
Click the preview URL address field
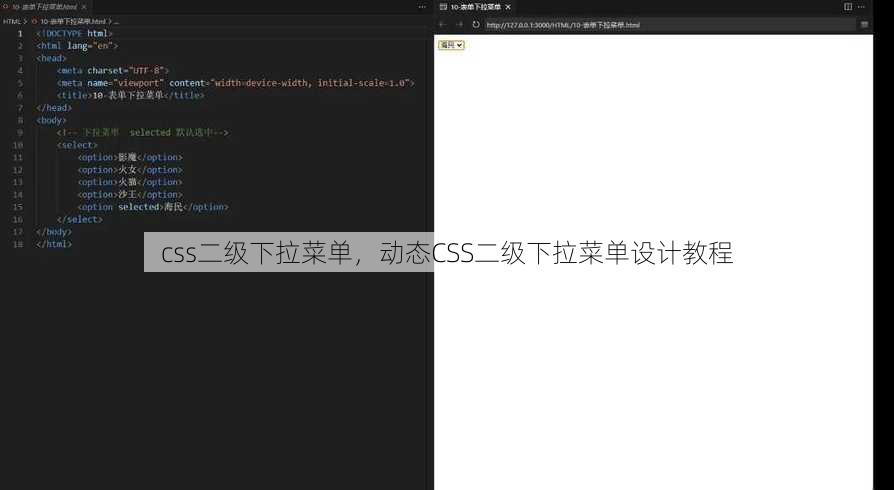coord(668,25)
